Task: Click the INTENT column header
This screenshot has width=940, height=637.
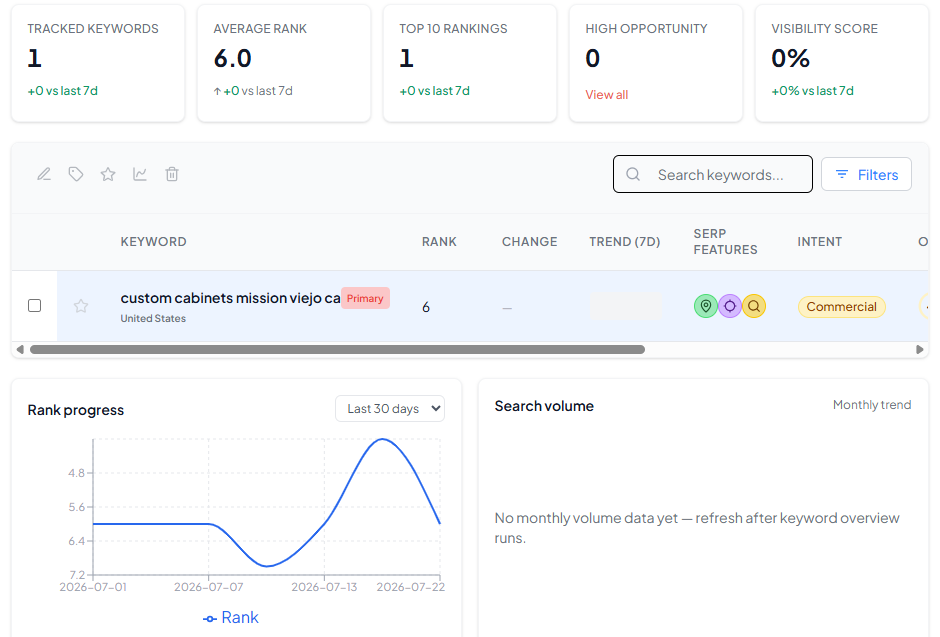Action: click(820, 241)
